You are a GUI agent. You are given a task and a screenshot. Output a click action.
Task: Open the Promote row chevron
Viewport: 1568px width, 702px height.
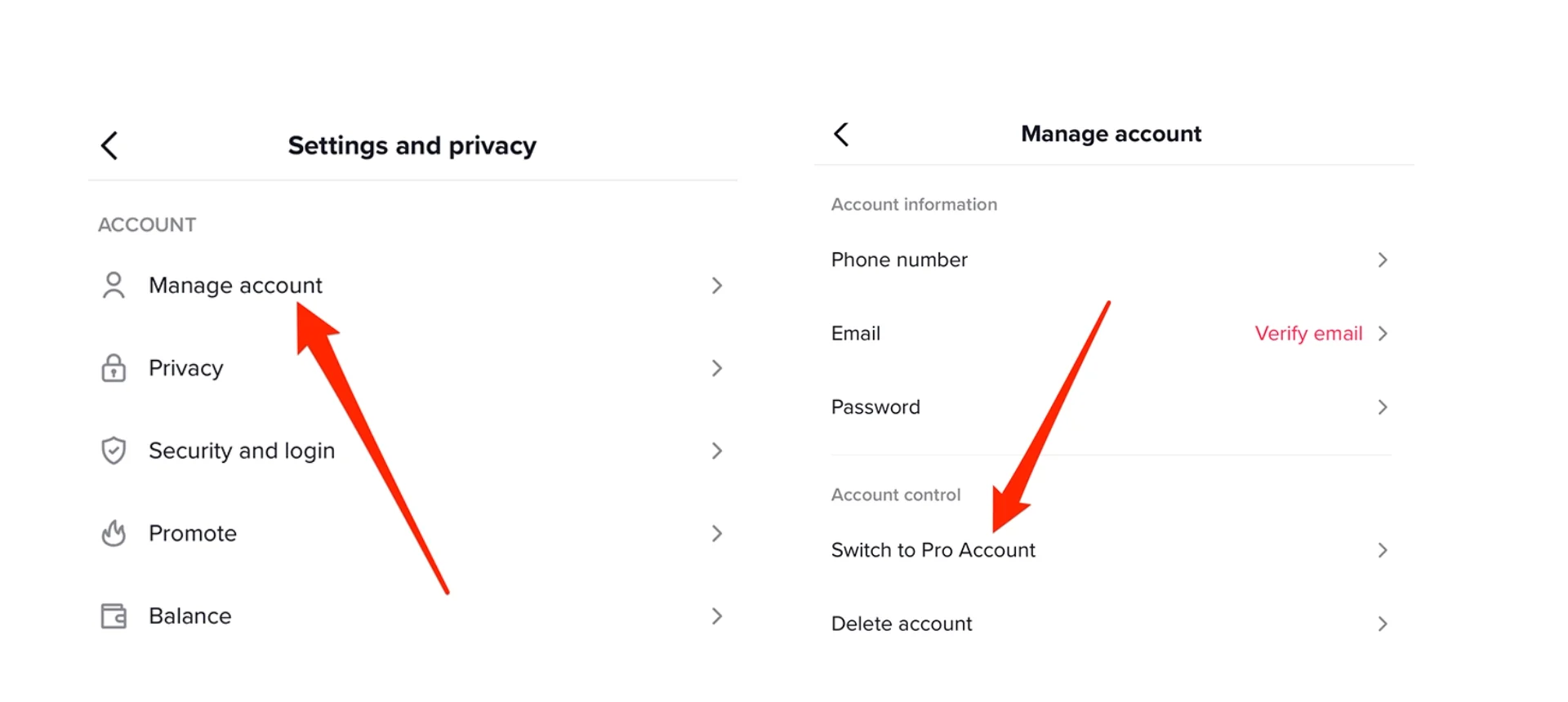717,533
